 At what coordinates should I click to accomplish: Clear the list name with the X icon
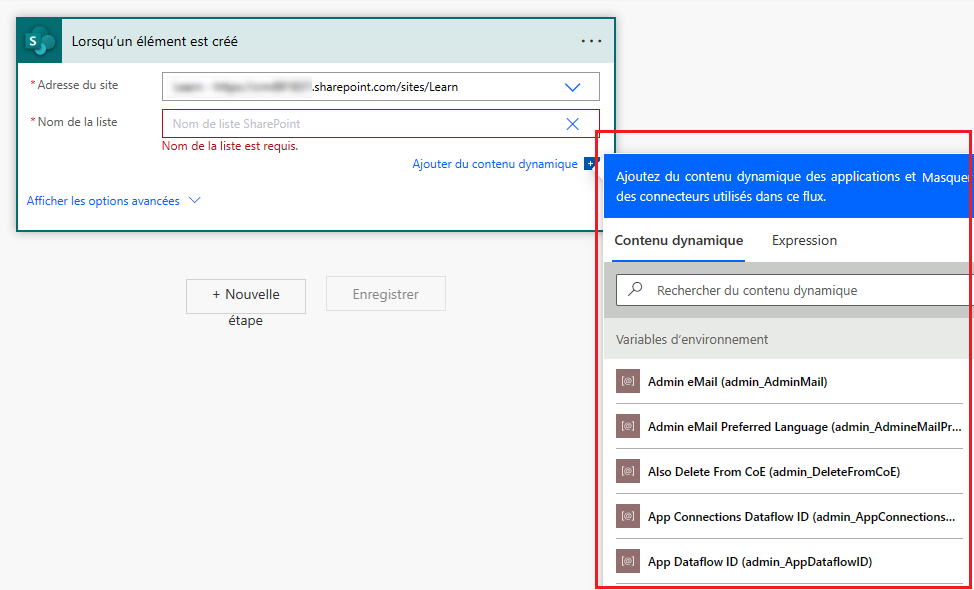coord(572,122)
